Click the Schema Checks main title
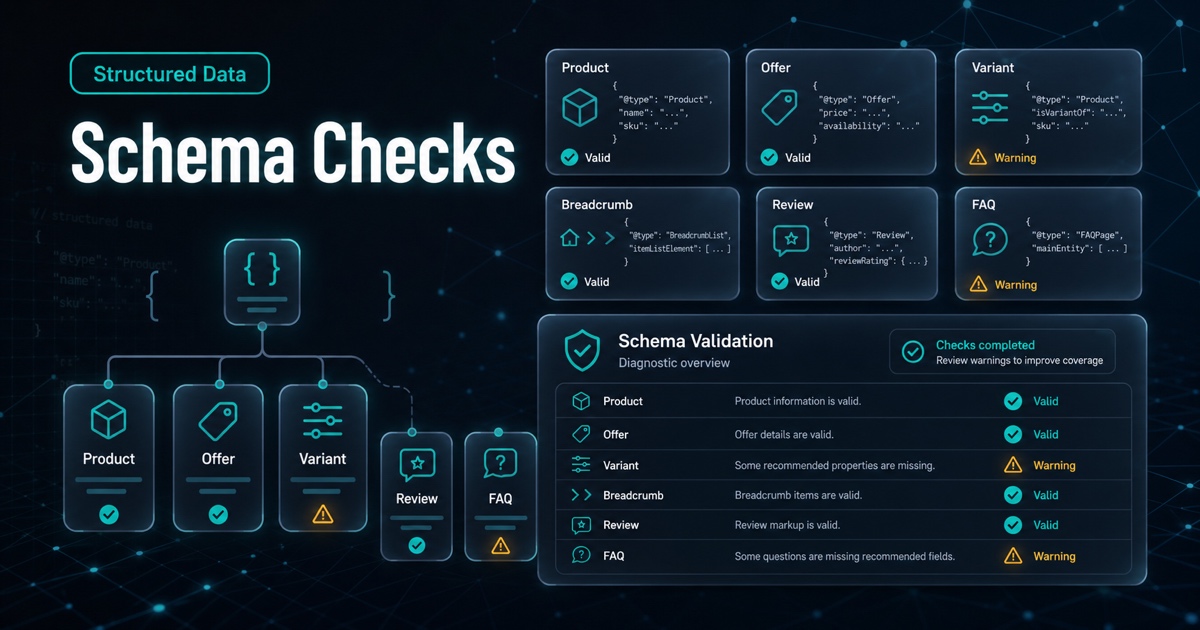This screenshot has height=630, width=1200. [293, 152]
